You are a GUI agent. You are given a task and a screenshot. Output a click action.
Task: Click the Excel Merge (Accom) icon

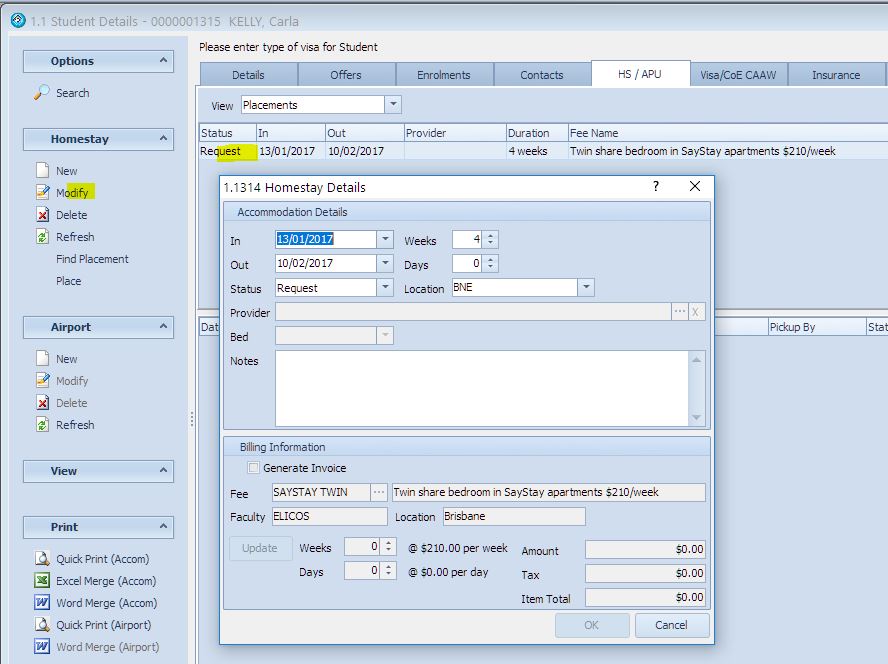click(42, 581)
